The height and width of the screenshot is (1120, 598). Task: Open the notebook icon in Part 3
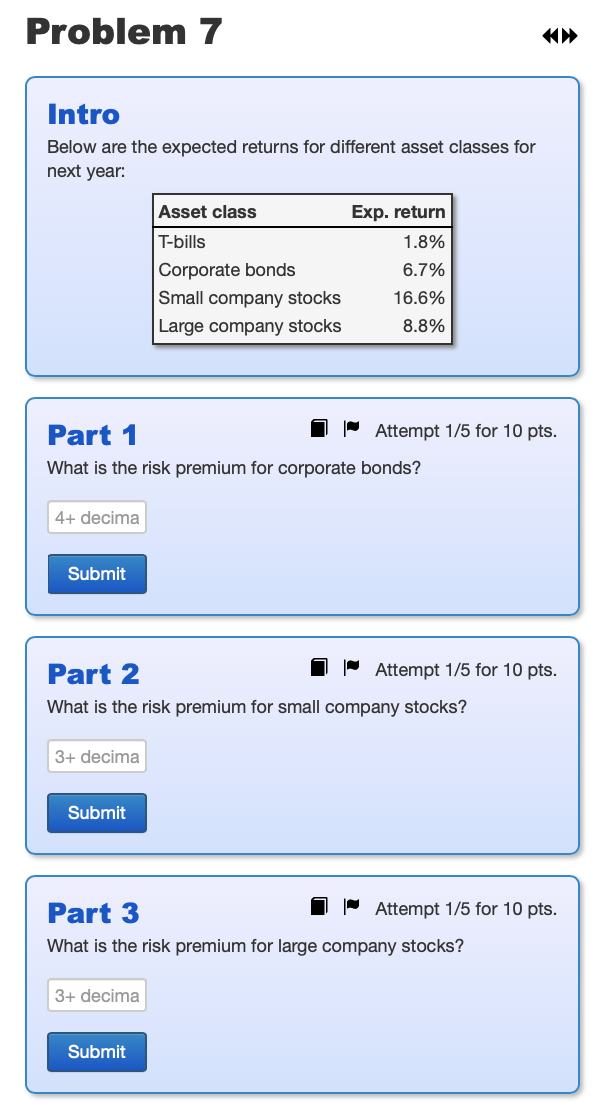pos(318,905)
